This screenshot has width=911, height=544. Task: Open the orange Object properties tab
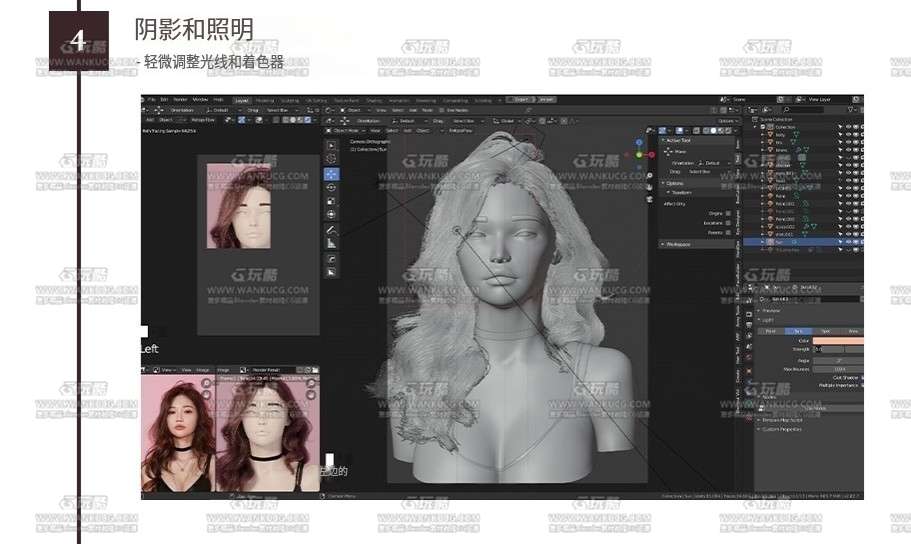(749, 371)
